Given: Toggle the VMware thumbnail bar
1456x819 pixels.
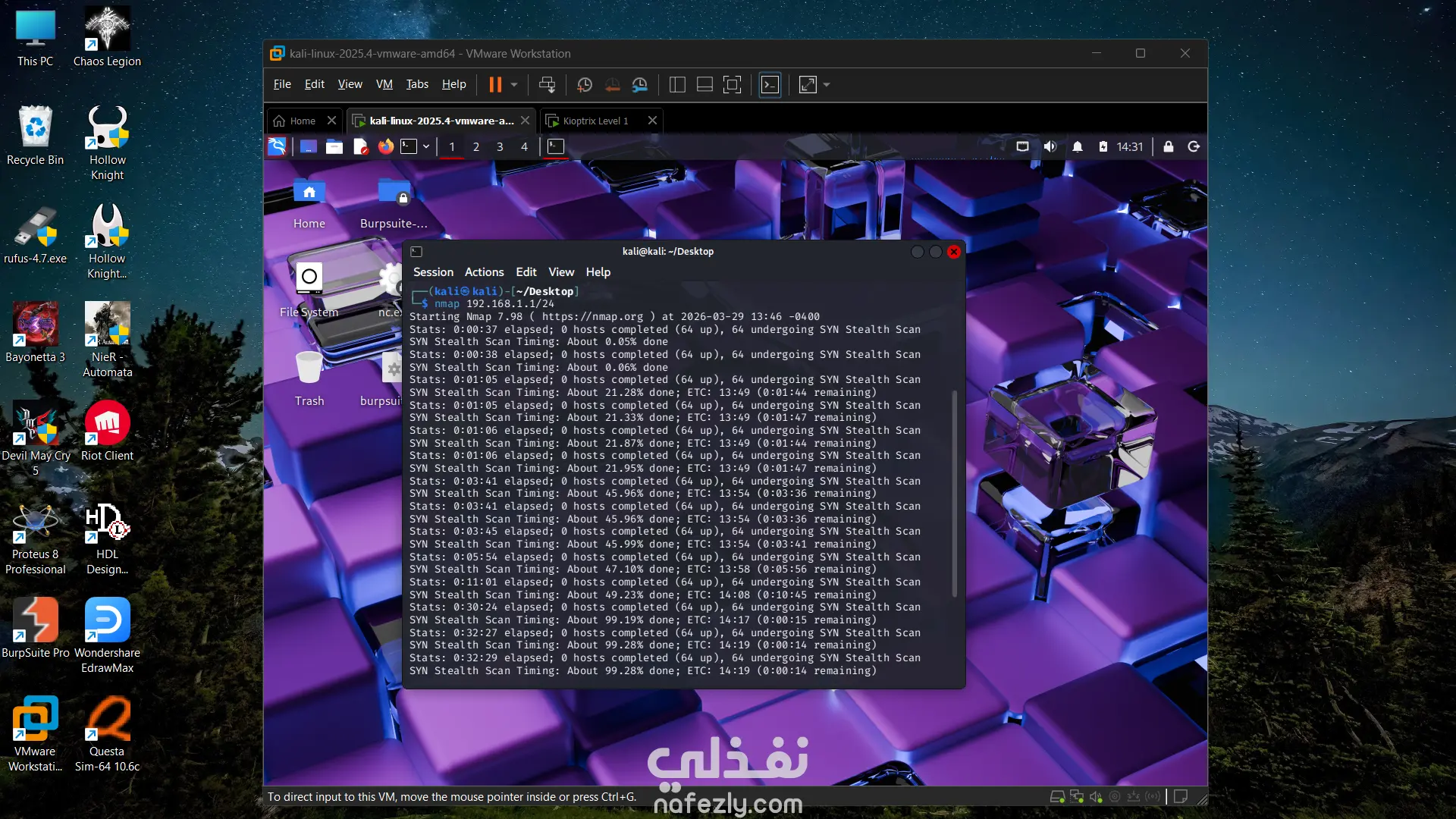Looking at the screenshot, I should click(x=704, y=85).
